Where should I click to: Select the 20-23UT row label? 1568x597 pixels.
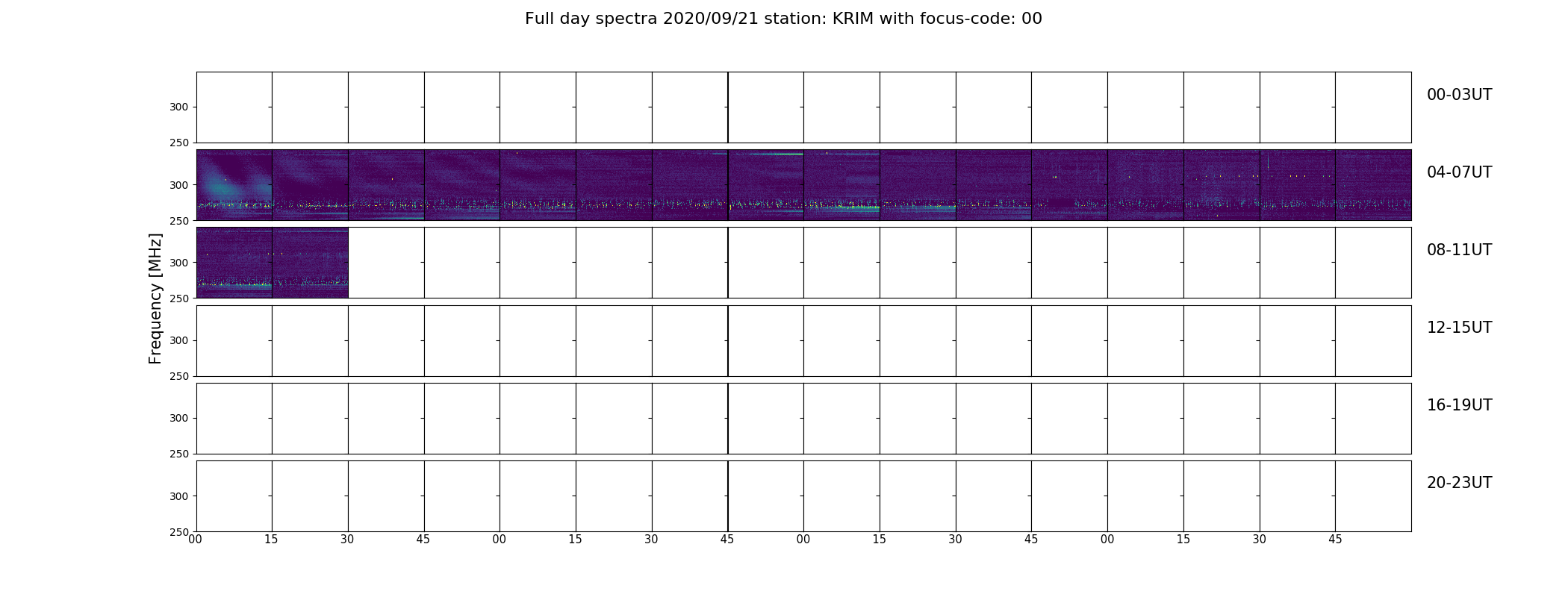pyautogui.click(x=1459, y=483)
